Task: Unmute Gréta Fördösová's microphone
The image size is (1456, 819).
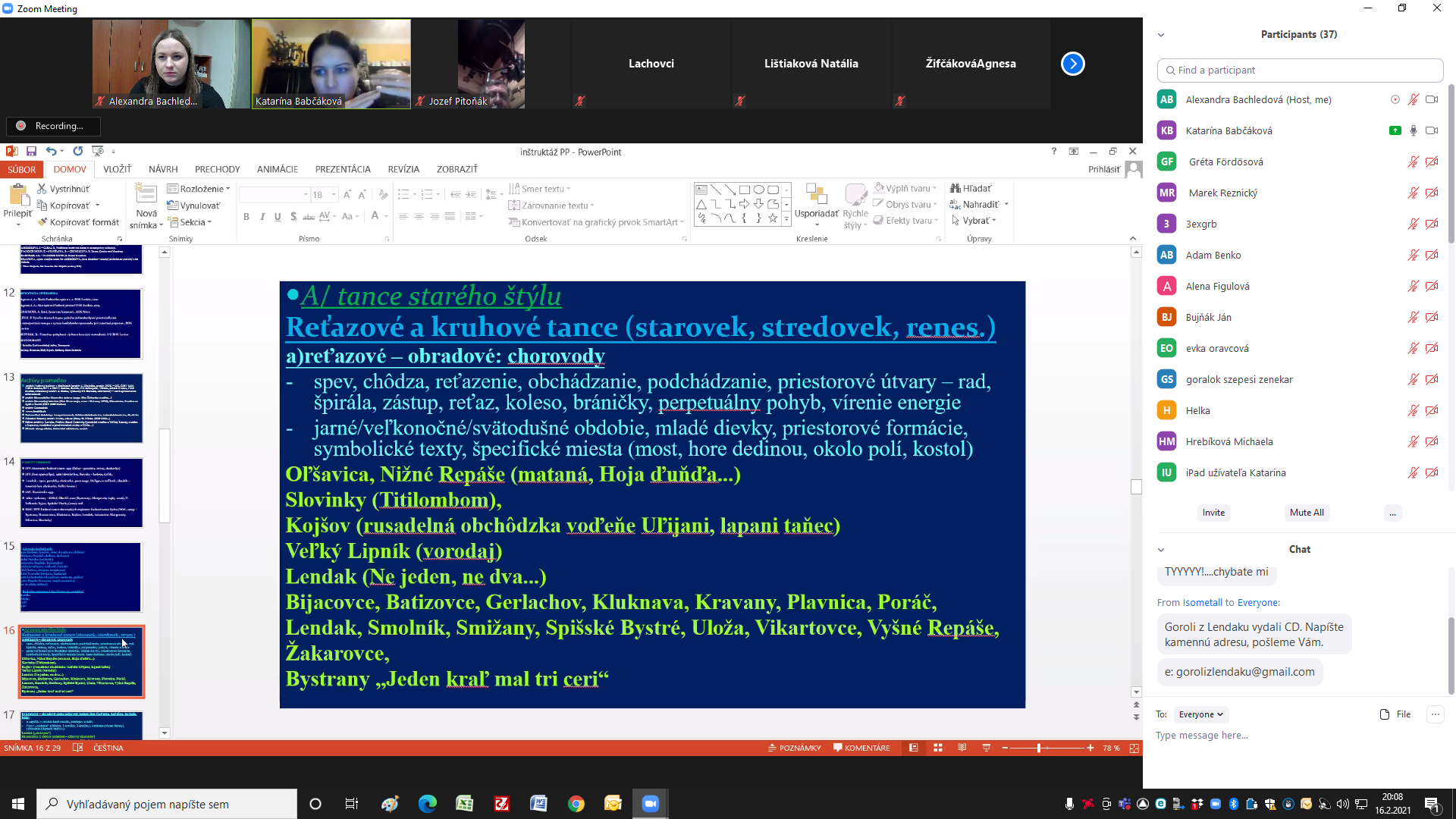Action: coord(1413,162)
